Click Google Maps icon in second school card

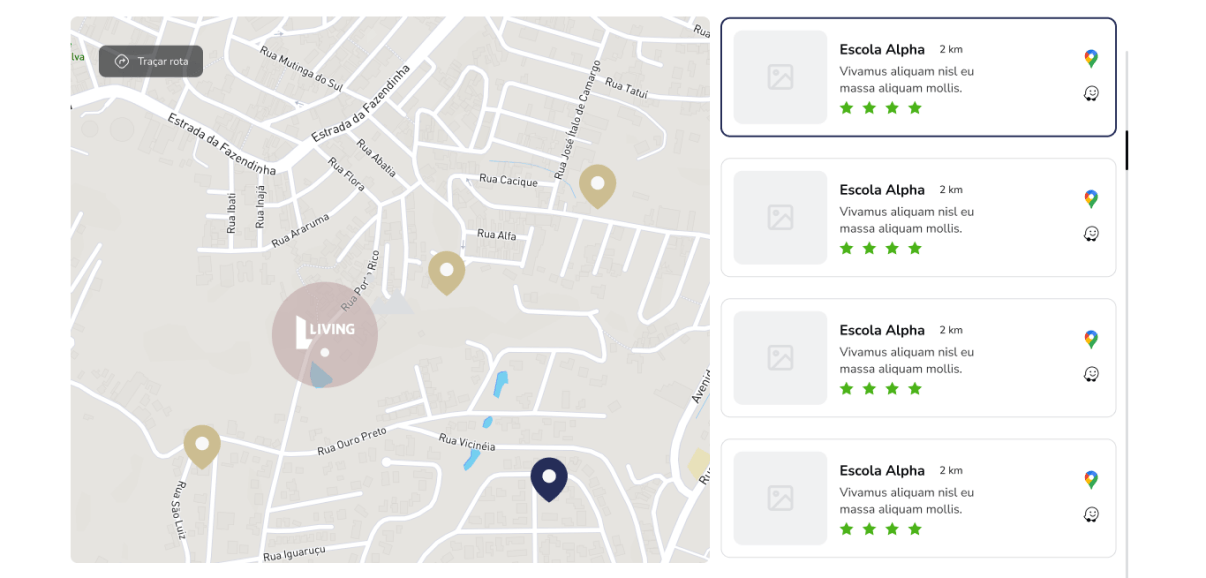click(x=1091, y=199)
